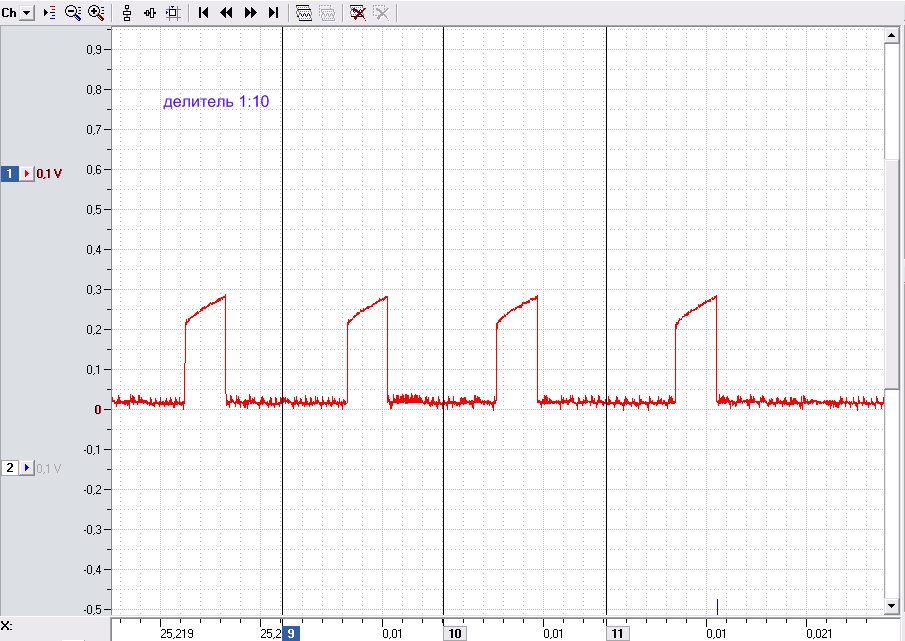
Task: Open the Ch channel dropdown arrow
Action: pyautogui.click(x=27, y=13)
